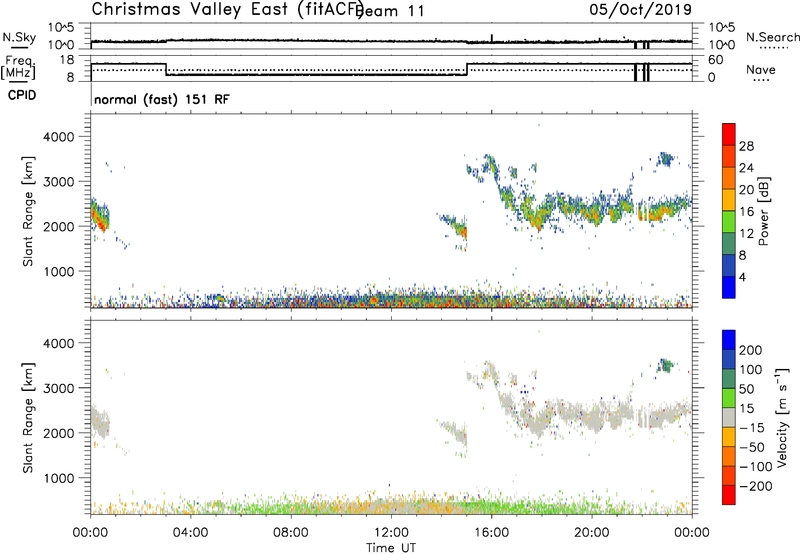Click the '1000' tick in the velocity panel
Viewport: 800px width, 554px height.
(x=58, y=478)
